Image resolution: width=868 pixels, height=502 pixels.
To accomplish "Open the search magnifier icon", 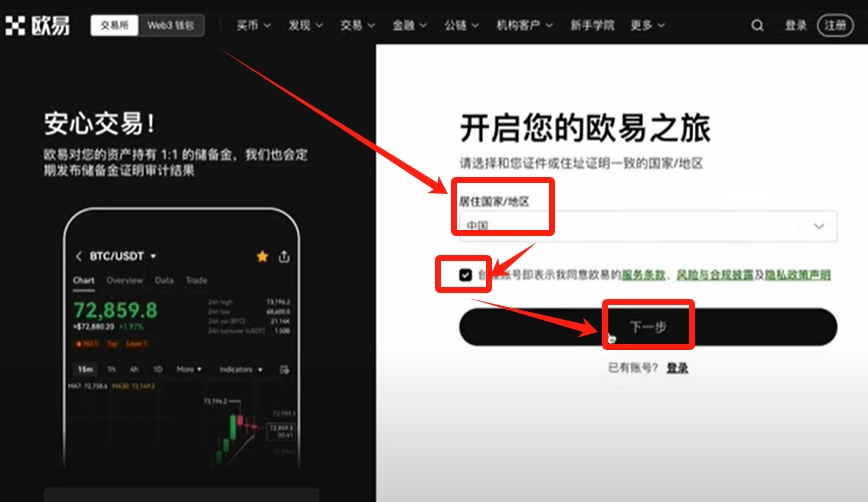I will (x=757, y=26).
